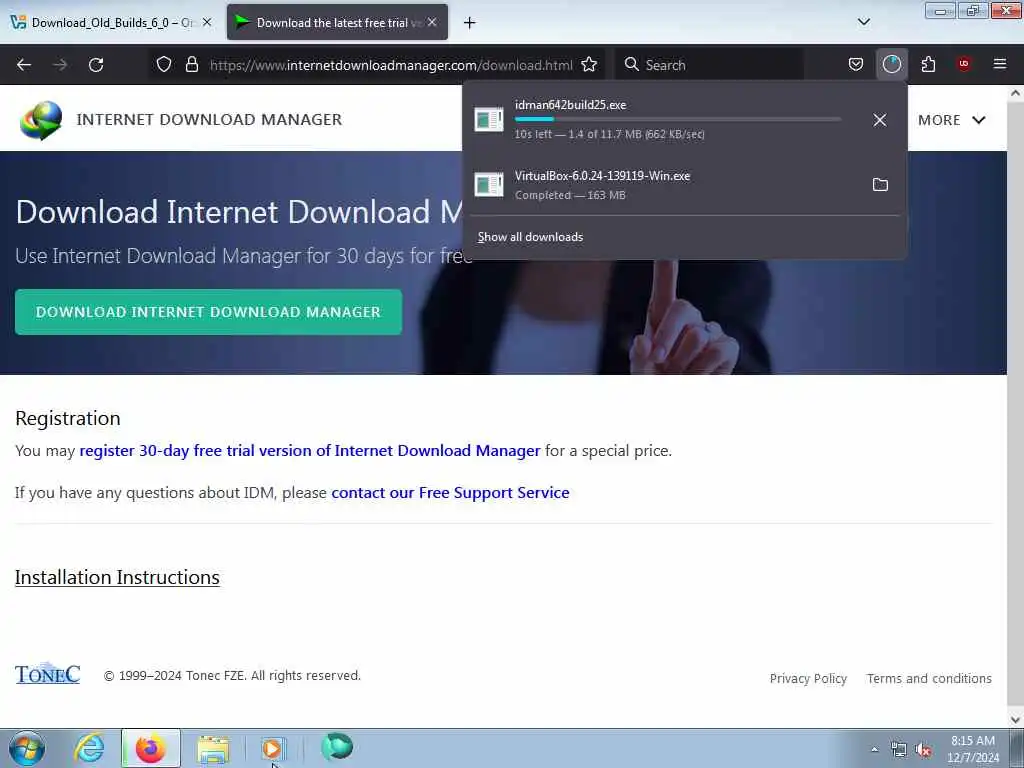The height and width of the screenshot is (768, 1024).
Task: Click the padlock site security icon
Action: (191, 65)
